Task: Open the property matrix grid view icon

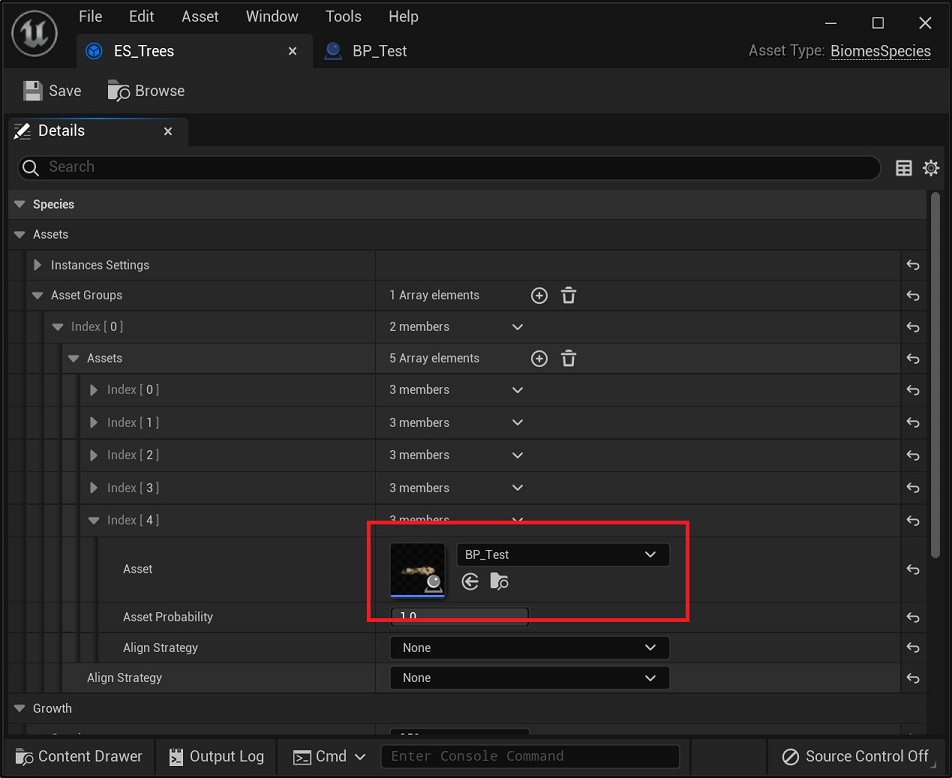Action: pos(904,168)
